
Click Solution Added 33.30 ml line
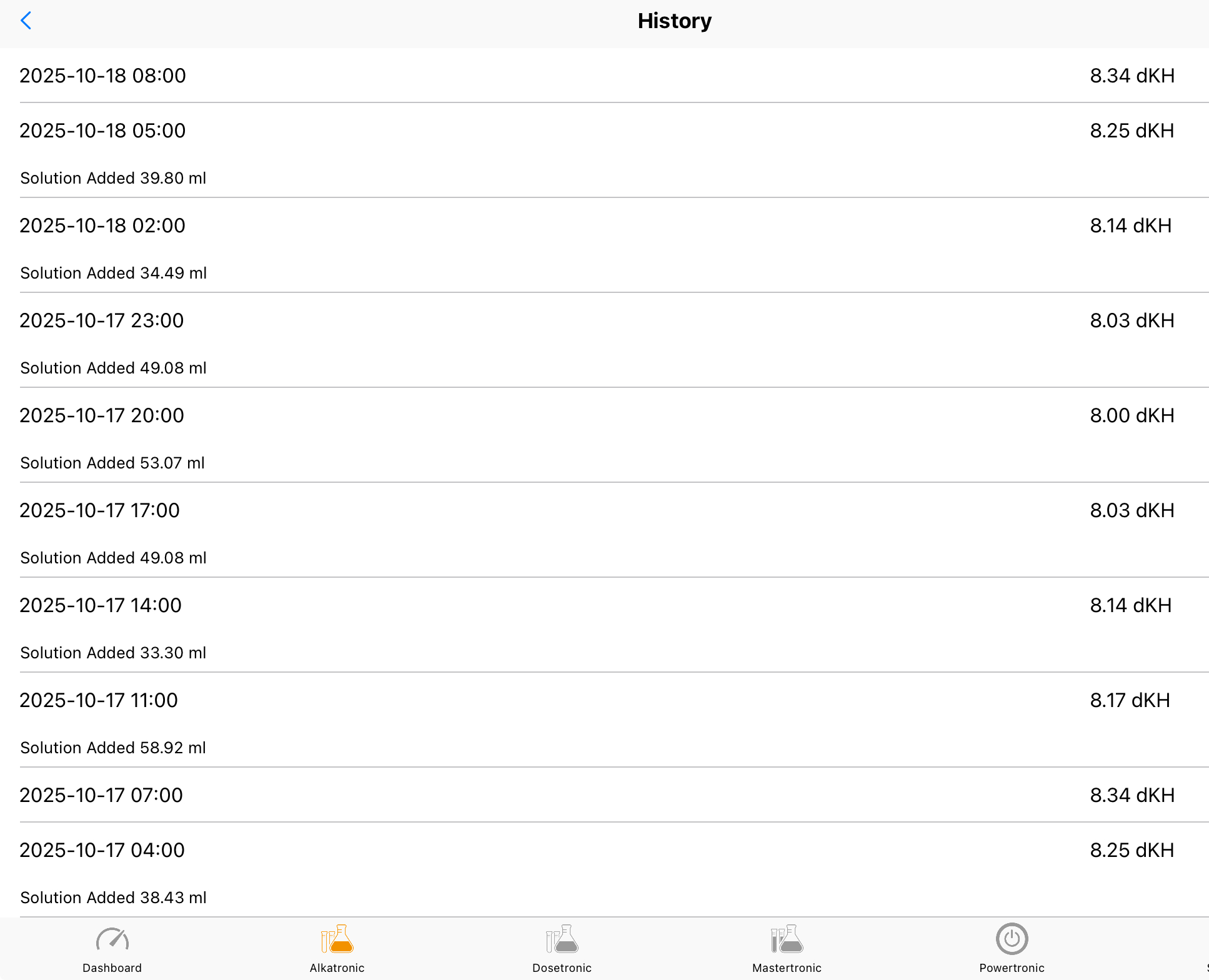pyautogui.click(x=113, y=653)
